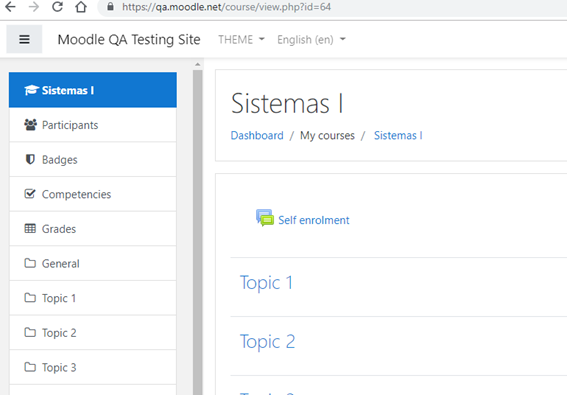Go to browser home icon
This screenshot has width=567, height=395.
click(81, 7)
